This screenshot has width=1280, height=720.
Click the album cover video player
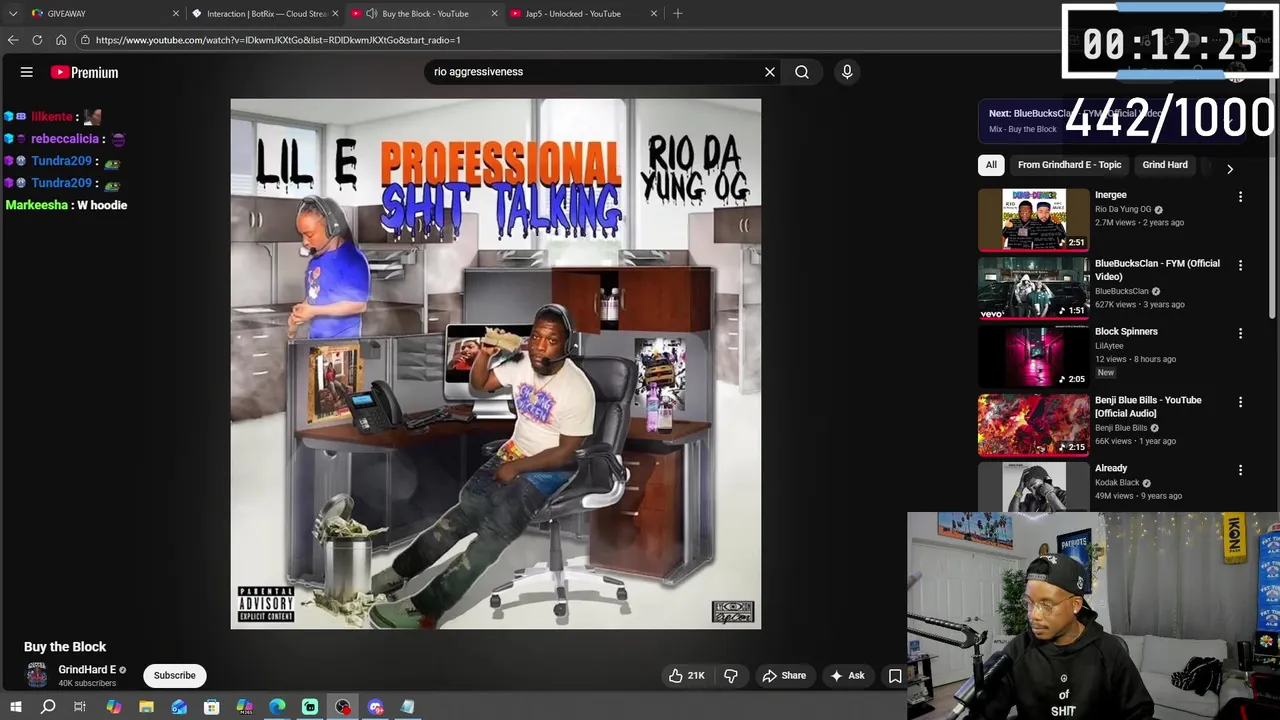[x=495, y=363]
